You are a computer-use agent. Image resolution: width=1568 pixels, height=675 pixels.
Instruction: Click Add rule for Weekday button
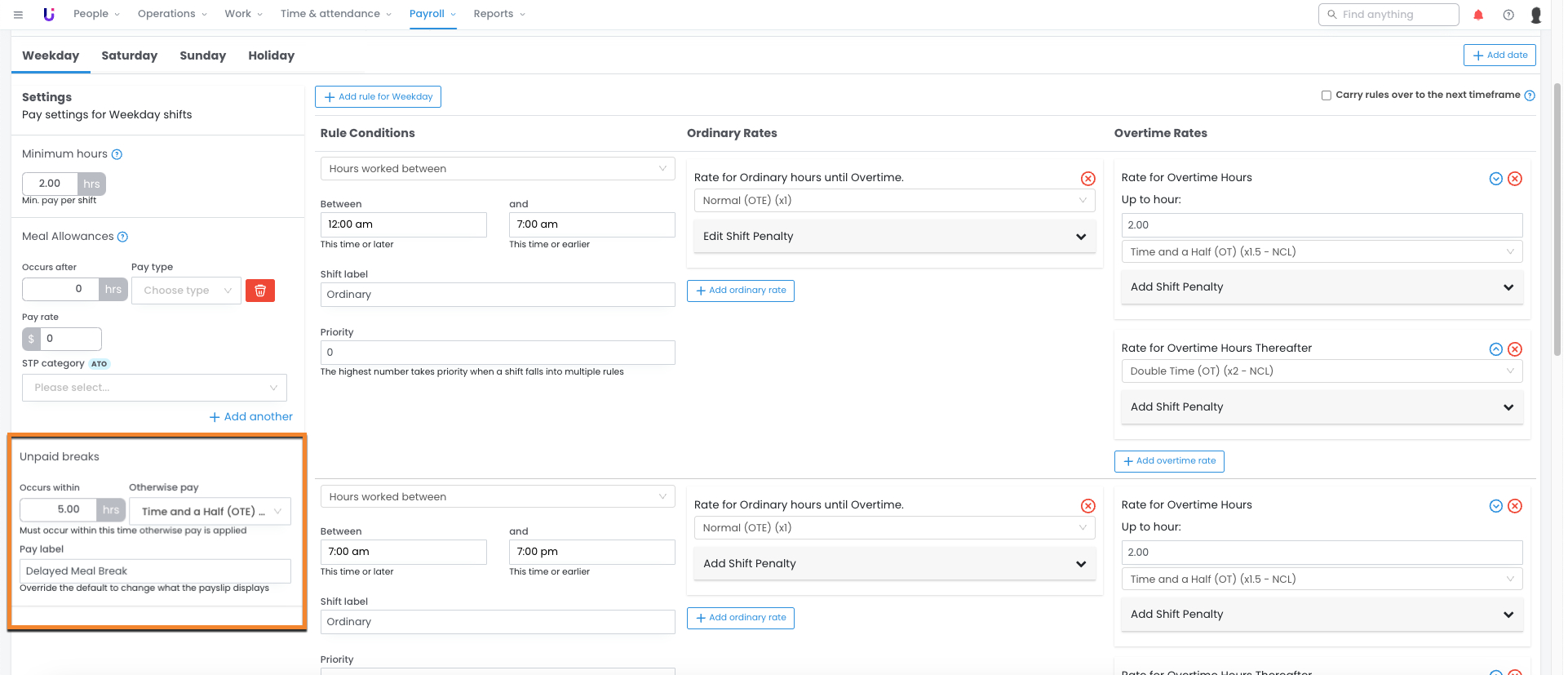[378, 97]
